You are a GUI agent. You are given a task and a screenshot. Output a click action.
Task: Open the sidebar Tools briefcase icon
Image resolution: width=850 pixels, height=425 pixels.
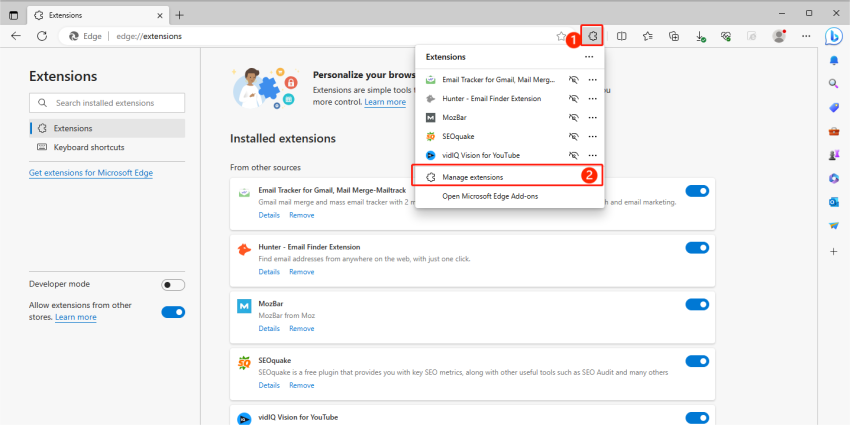click(834, 131)
